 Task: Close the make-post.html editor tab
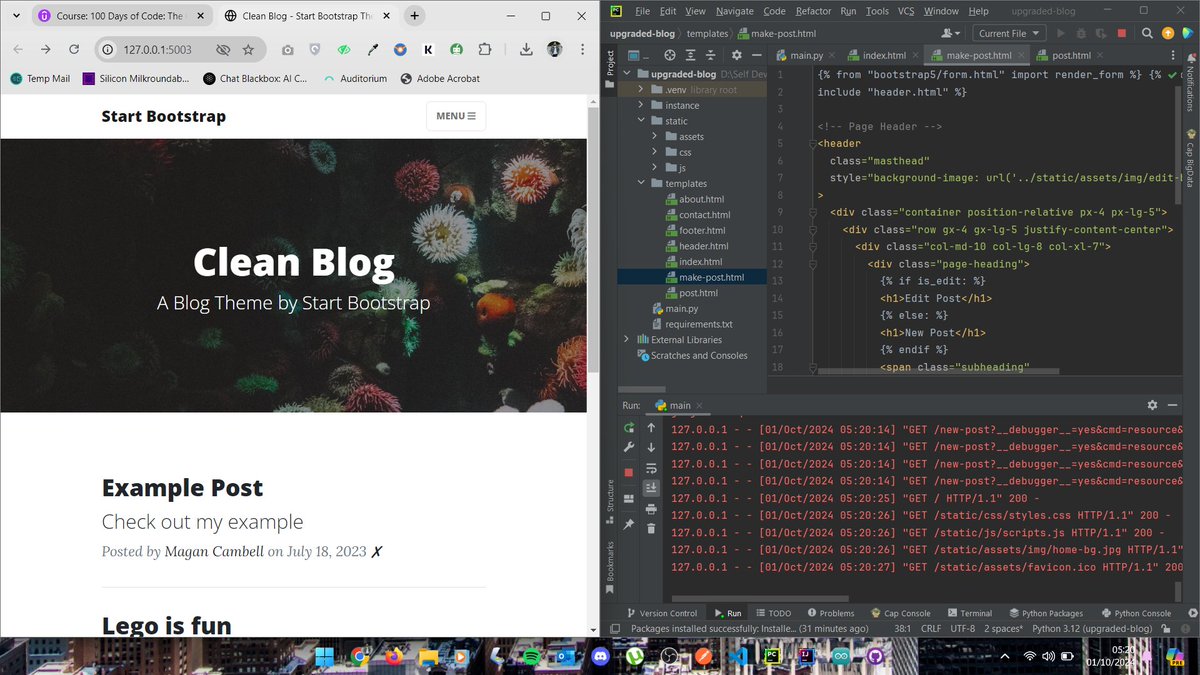(x=1019, y=55)
